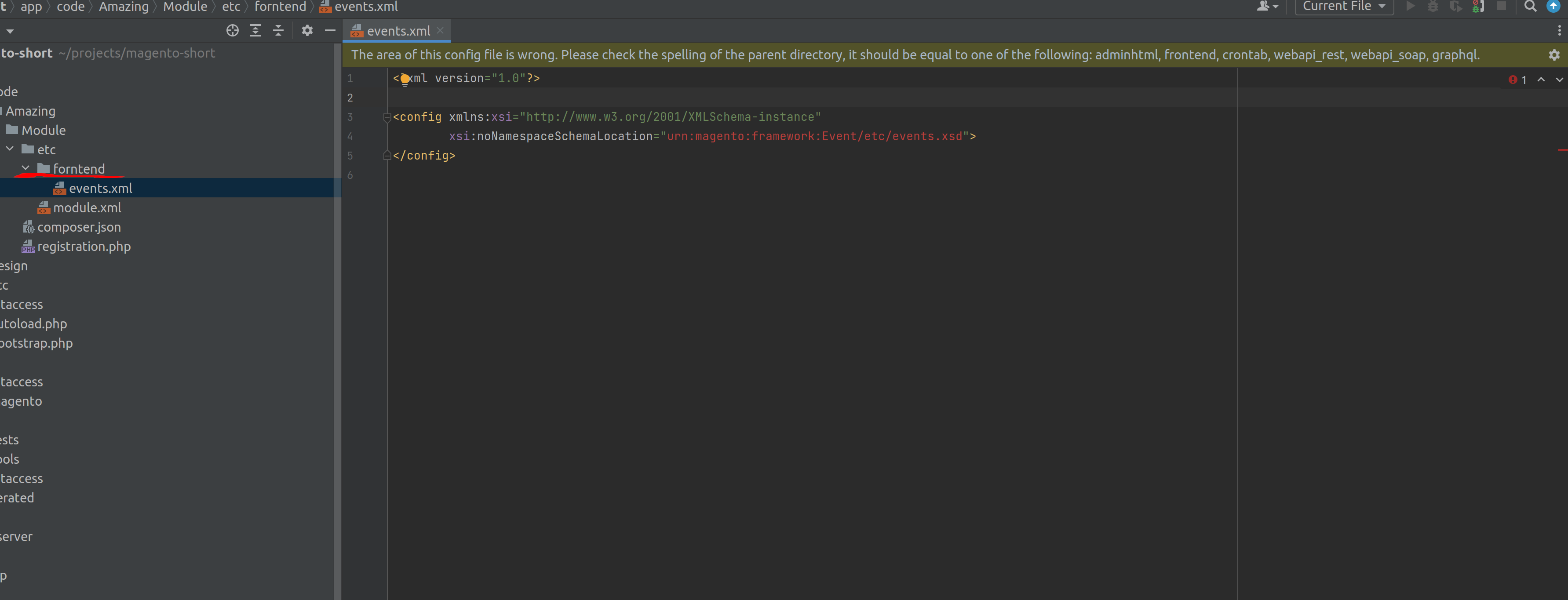Collapse the etc folder in tree

click(10, 149)
